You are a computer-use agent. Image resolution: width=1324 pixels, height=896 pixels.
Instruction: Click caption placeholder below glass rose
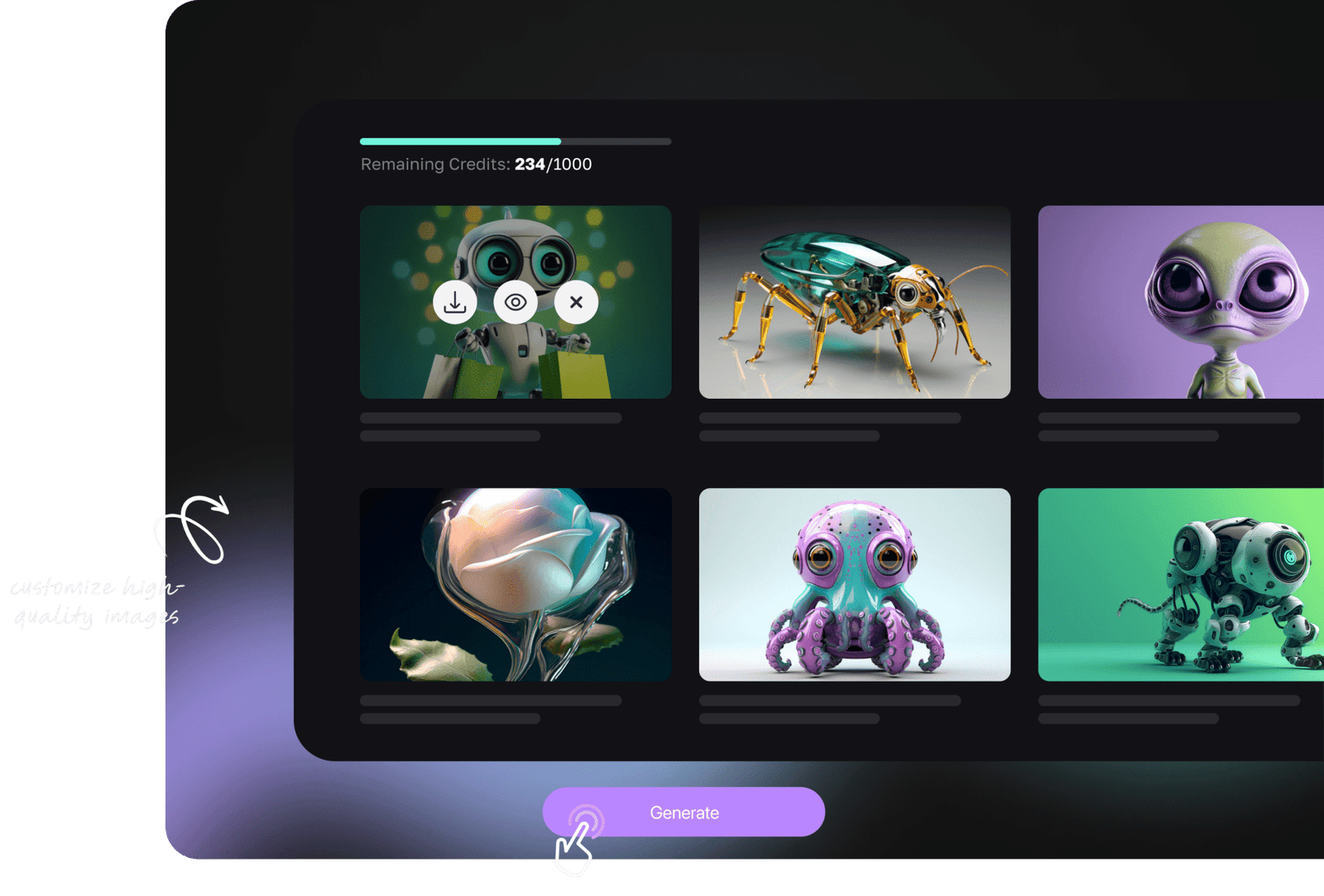point(490,701)
